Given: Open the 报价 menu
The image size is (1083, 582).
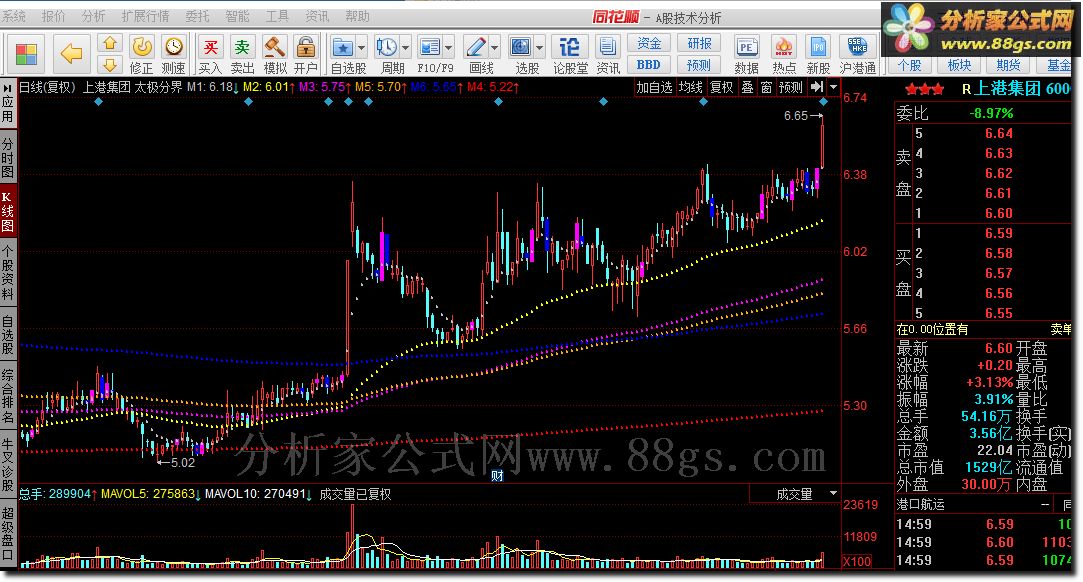Looking at the screenshot, I should point(53,16).
